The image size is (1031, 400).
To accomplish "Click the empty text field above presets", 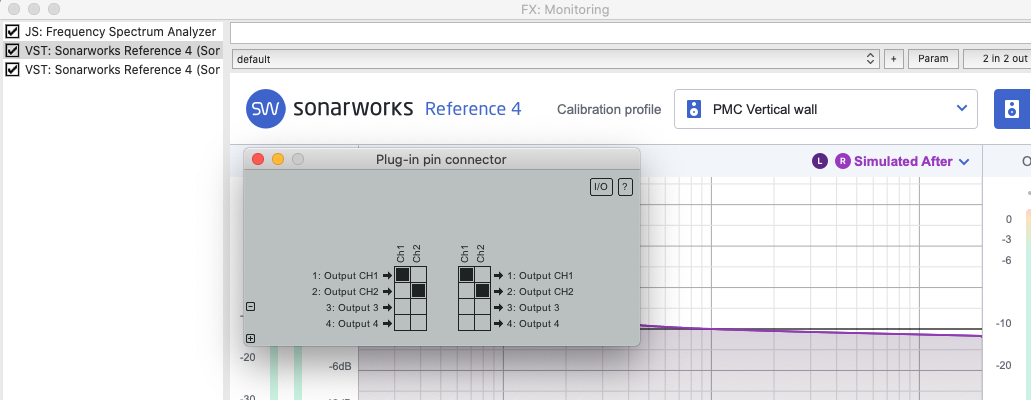I will tap(630, 32).
